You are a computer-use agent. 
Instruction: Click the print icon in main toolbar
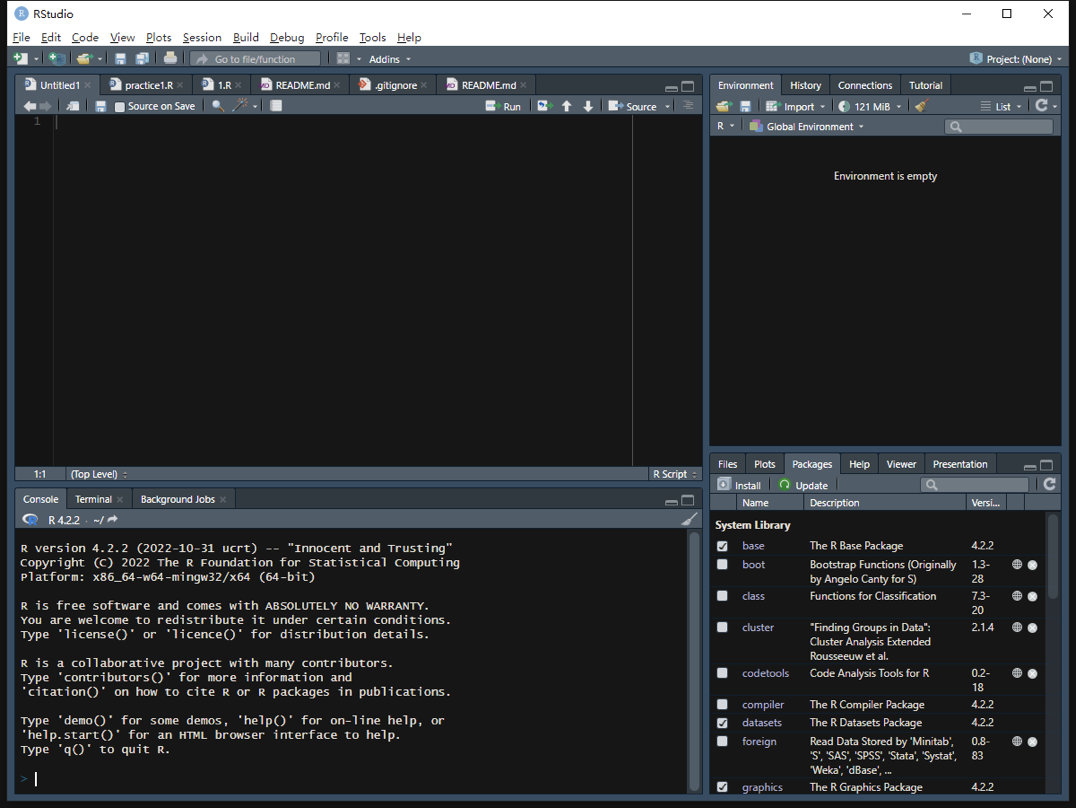(170, 59)
